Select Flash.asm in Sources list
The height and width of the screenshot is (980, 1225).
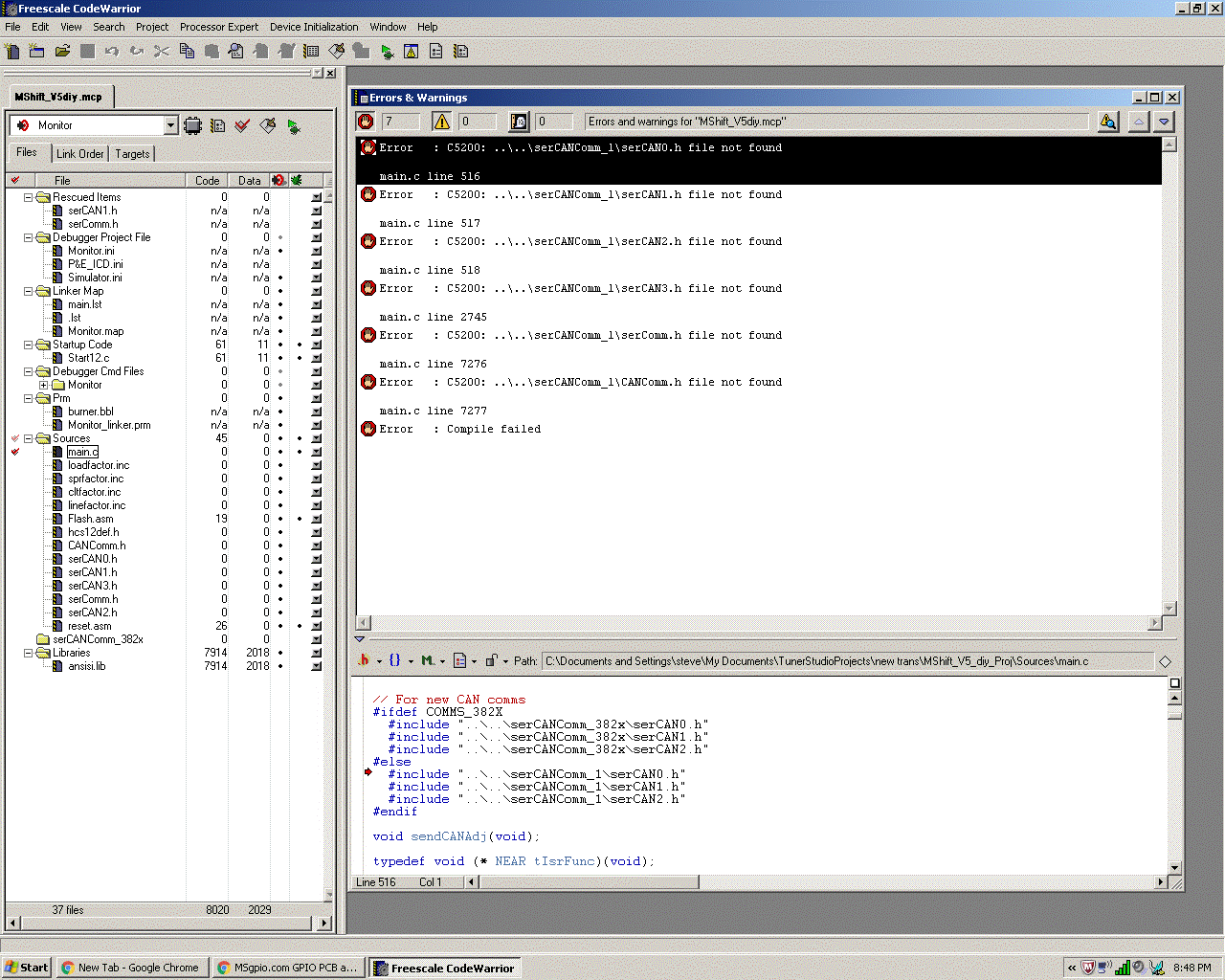point(91,519)
